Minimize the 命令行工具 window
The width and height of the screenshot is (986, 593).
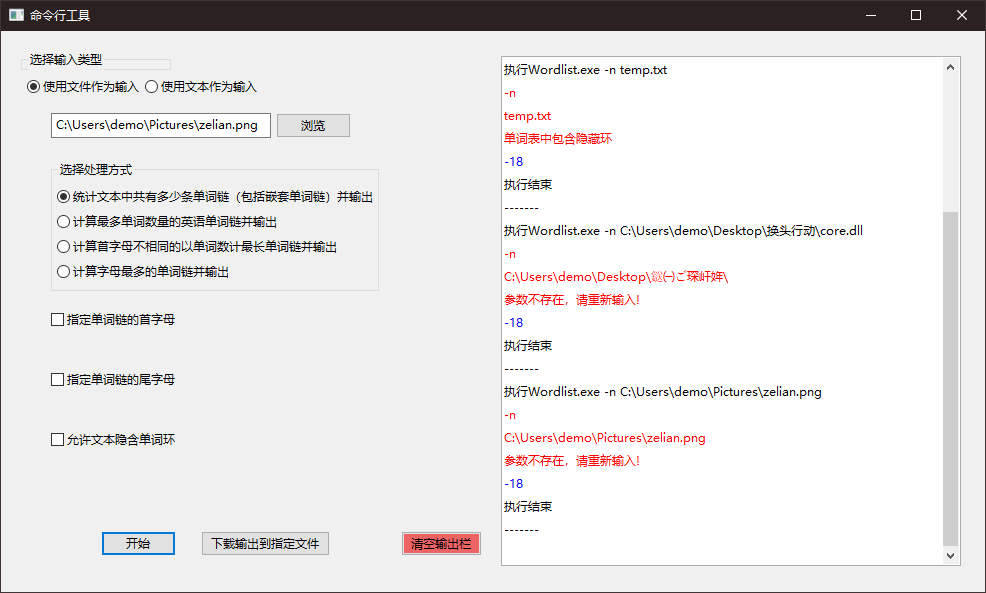[x=870, y=15]
